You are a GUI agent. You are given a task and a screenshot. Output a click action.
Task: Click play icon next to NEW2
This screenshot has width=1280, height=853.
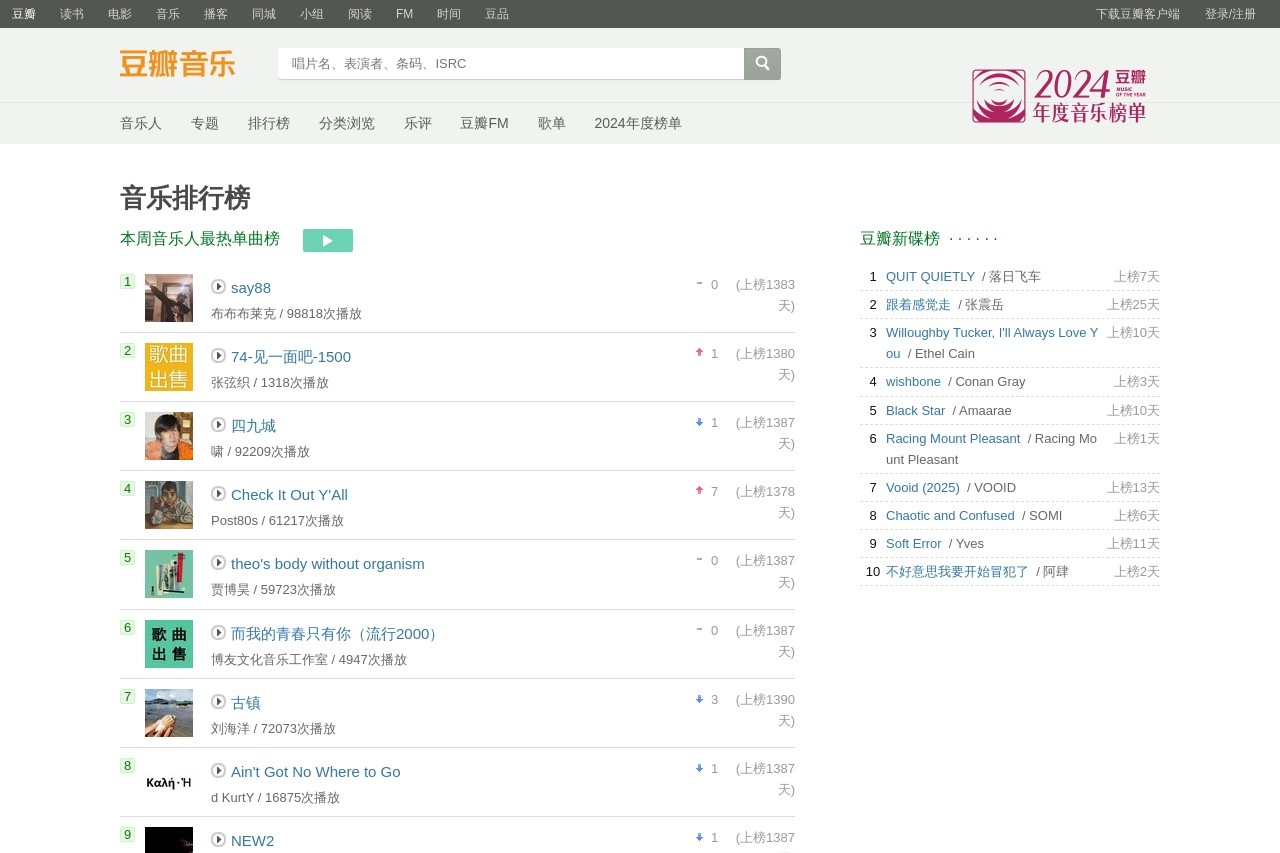click(x=218, y=840)
